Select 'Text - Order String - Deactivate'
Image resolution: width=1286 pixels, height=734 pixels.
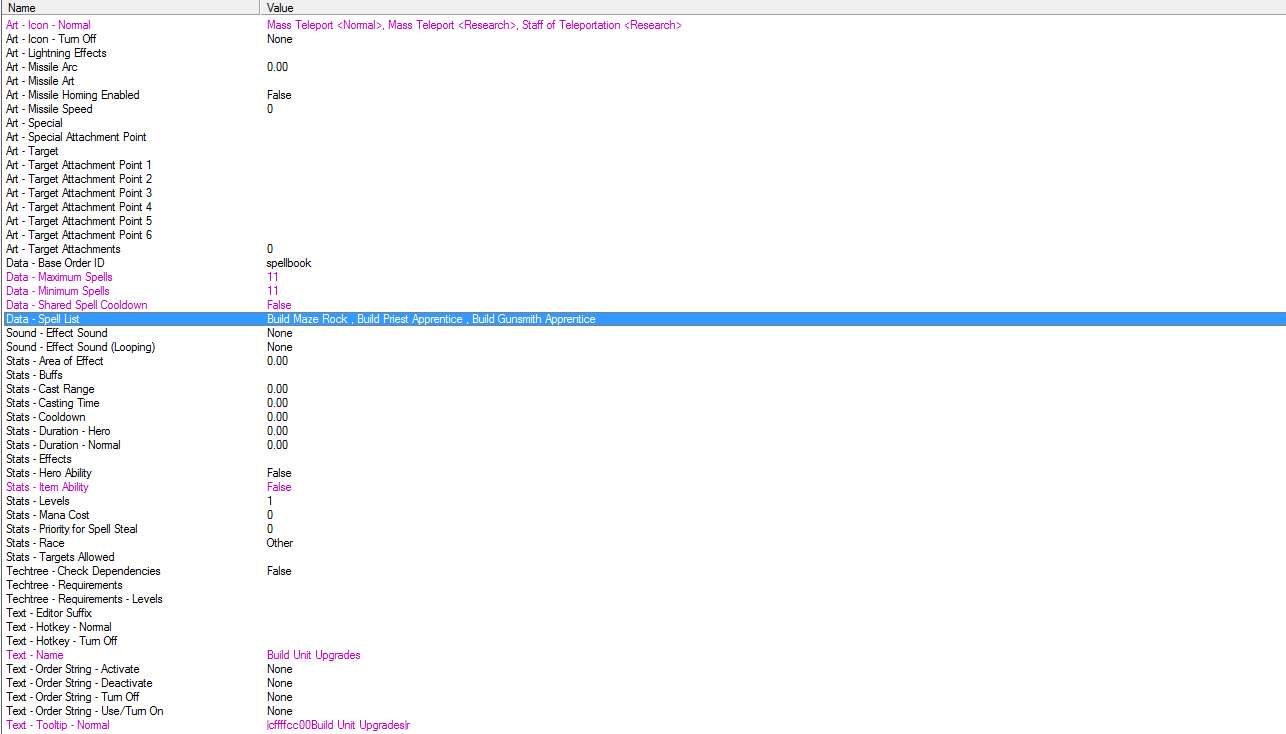tap(643, 683)
